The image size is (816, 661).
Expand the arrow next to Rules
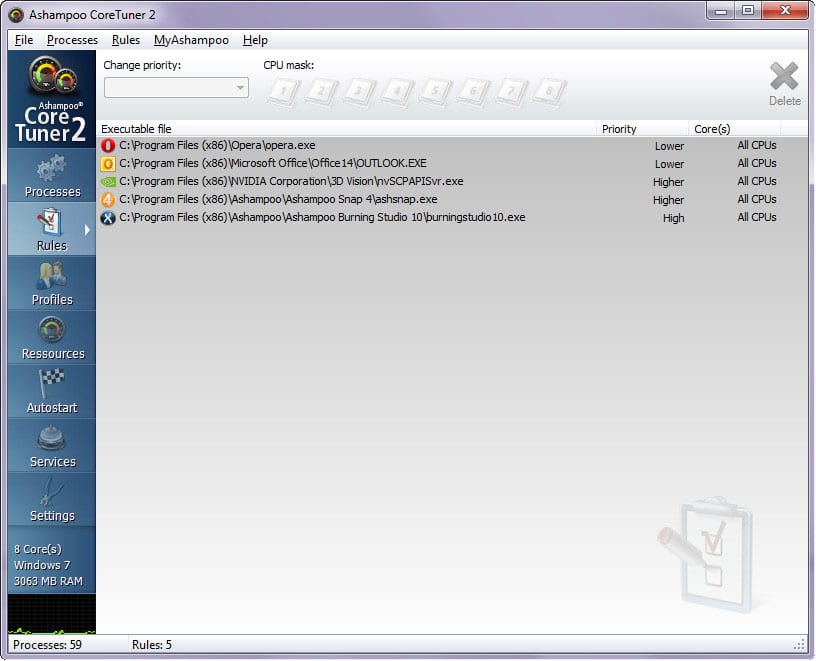[x=87, y=230]
